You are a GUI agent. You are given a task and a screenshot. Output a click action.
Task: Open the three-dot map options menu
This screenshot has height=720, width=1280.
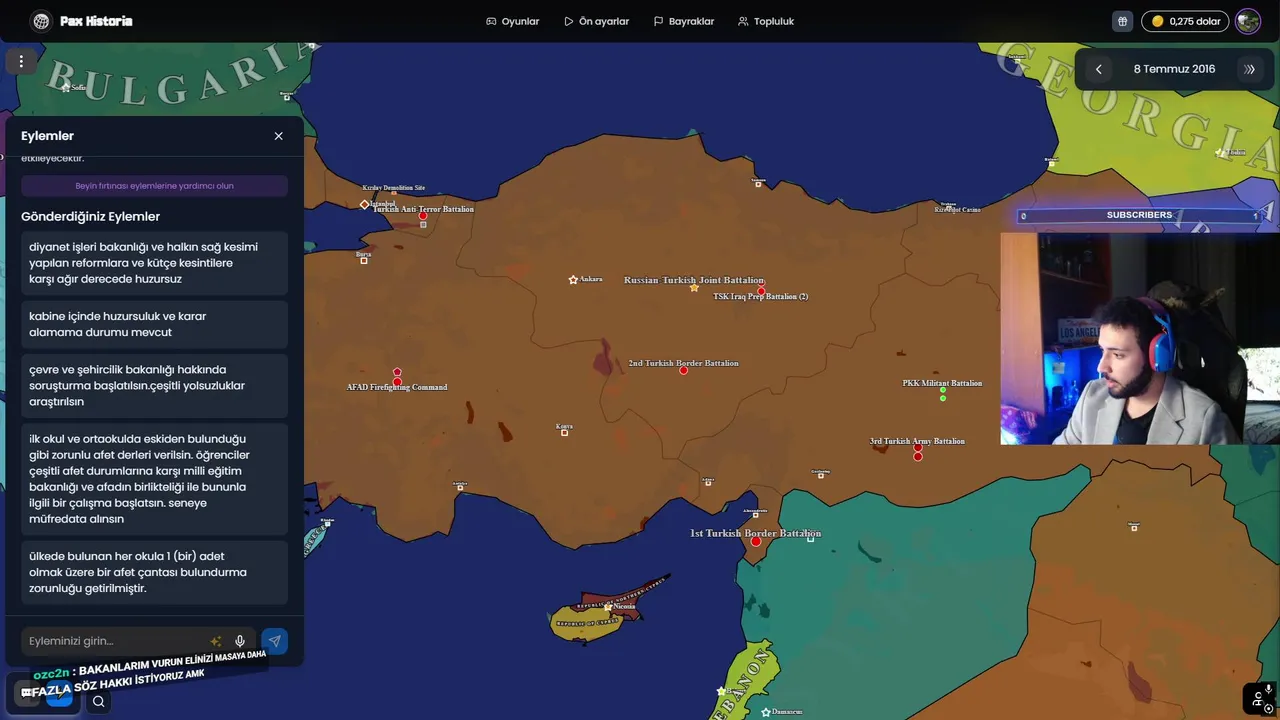(21, 61)
